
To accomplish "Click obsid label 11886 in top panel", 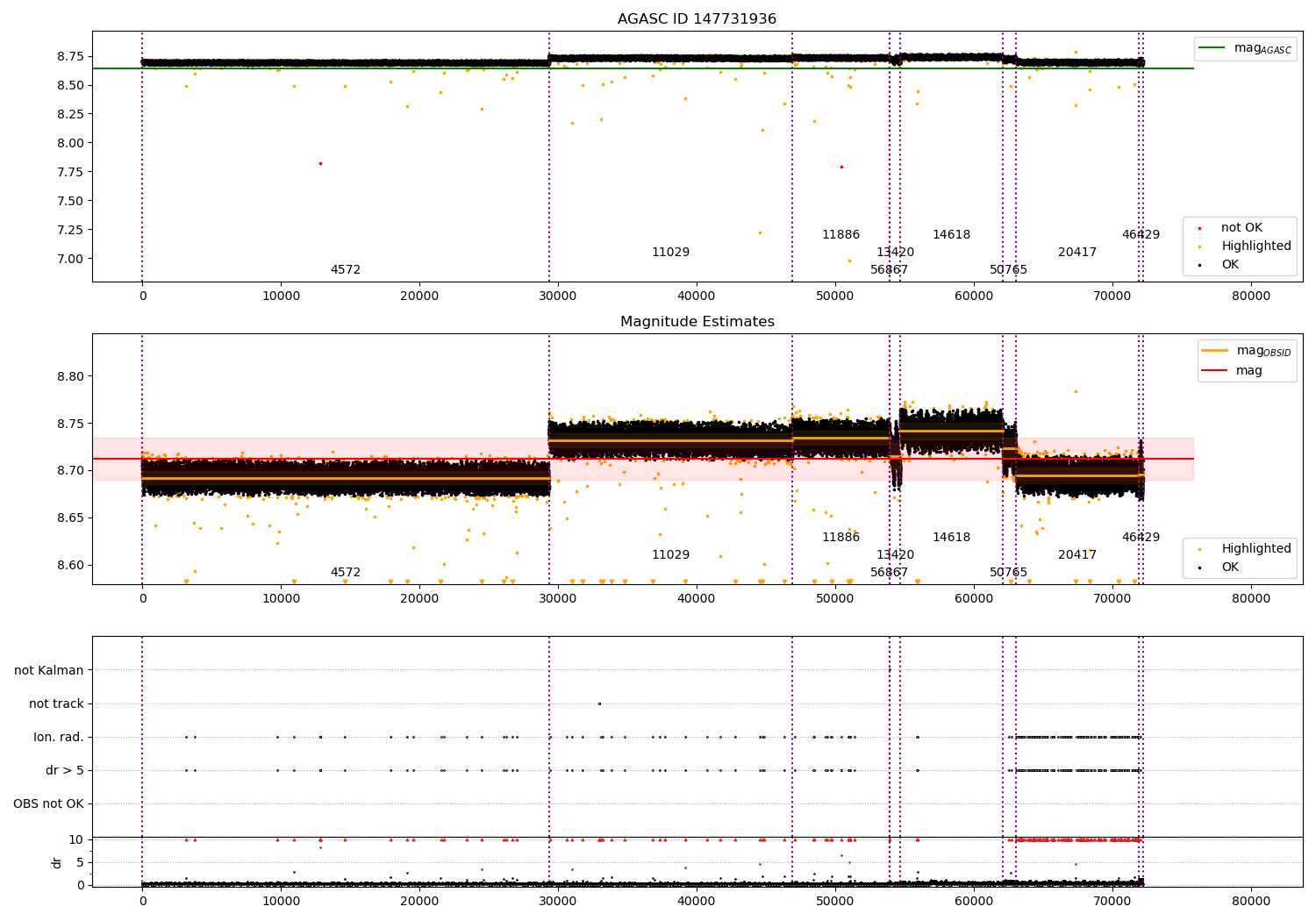I will [x=840, y=235].
